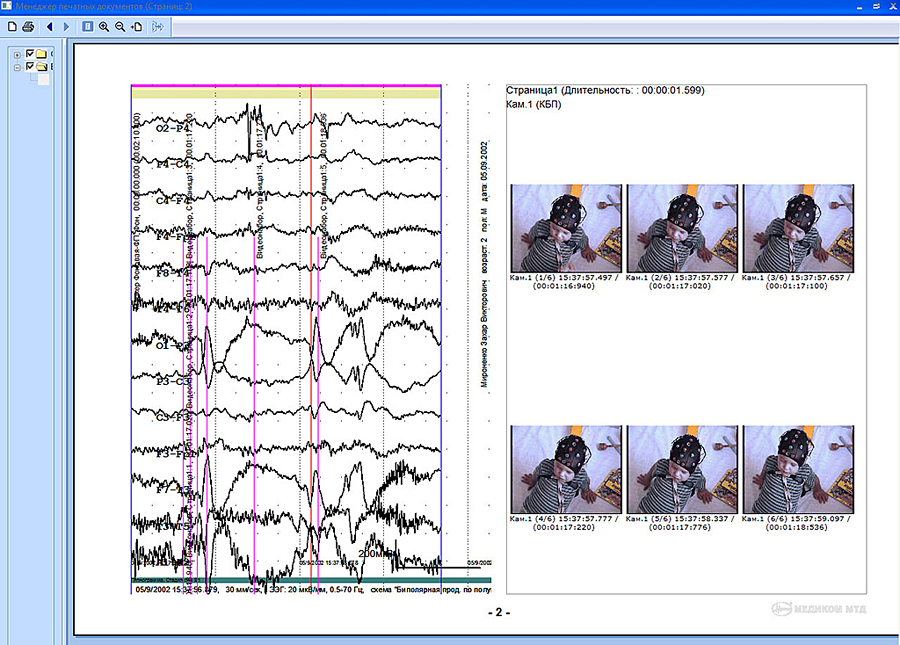900x645 pixels.
Task: Click the new blank document icon
Action: pos(12,25)
